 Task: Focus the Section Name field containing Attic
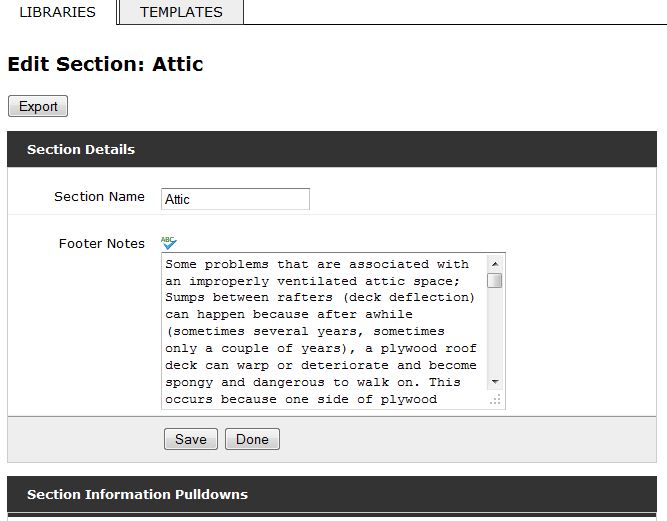pyautogui.click(x=235, y=199)
